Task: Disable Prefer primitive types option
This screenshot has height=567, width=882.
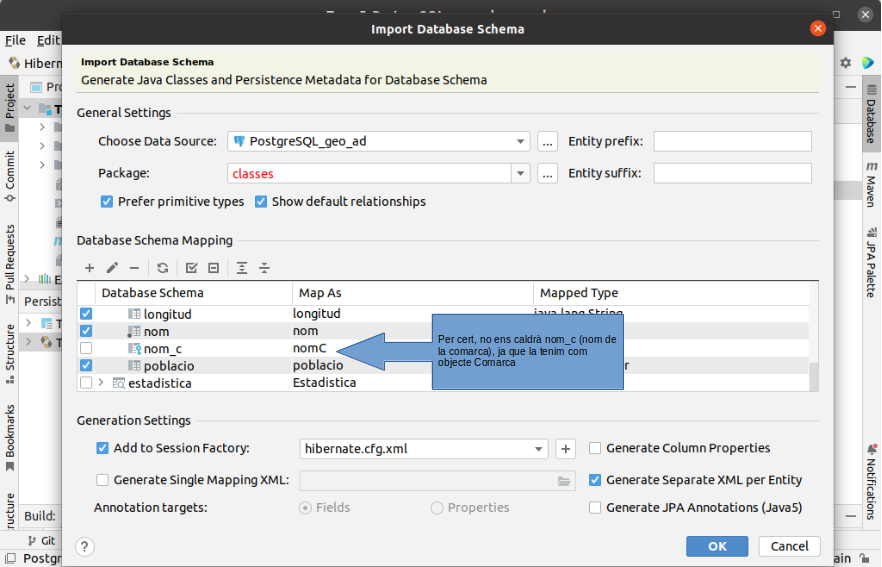Action: point(107,201)
